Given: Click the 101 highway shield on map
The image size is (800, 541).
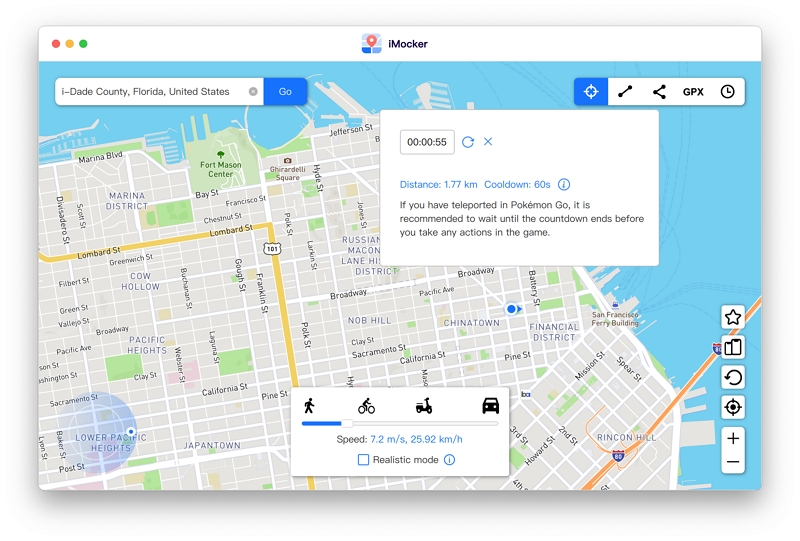Looking at the screenshot, I should pyautogui.click(x=272, y=249).
